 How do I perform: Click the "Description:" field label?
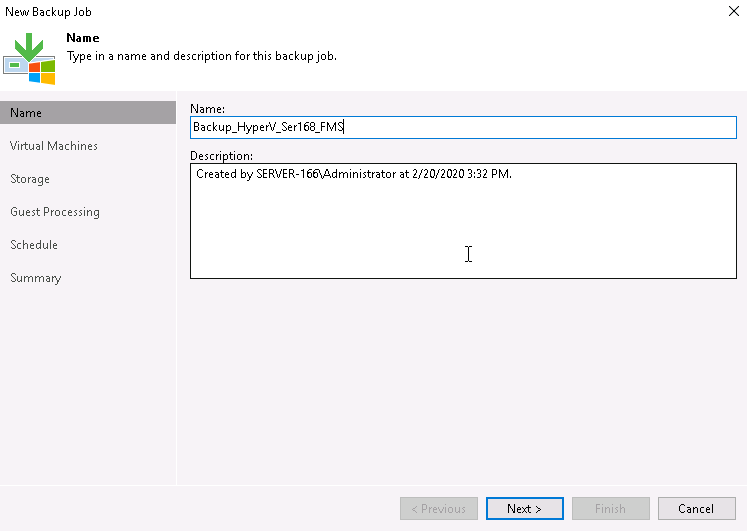(221, 156)
